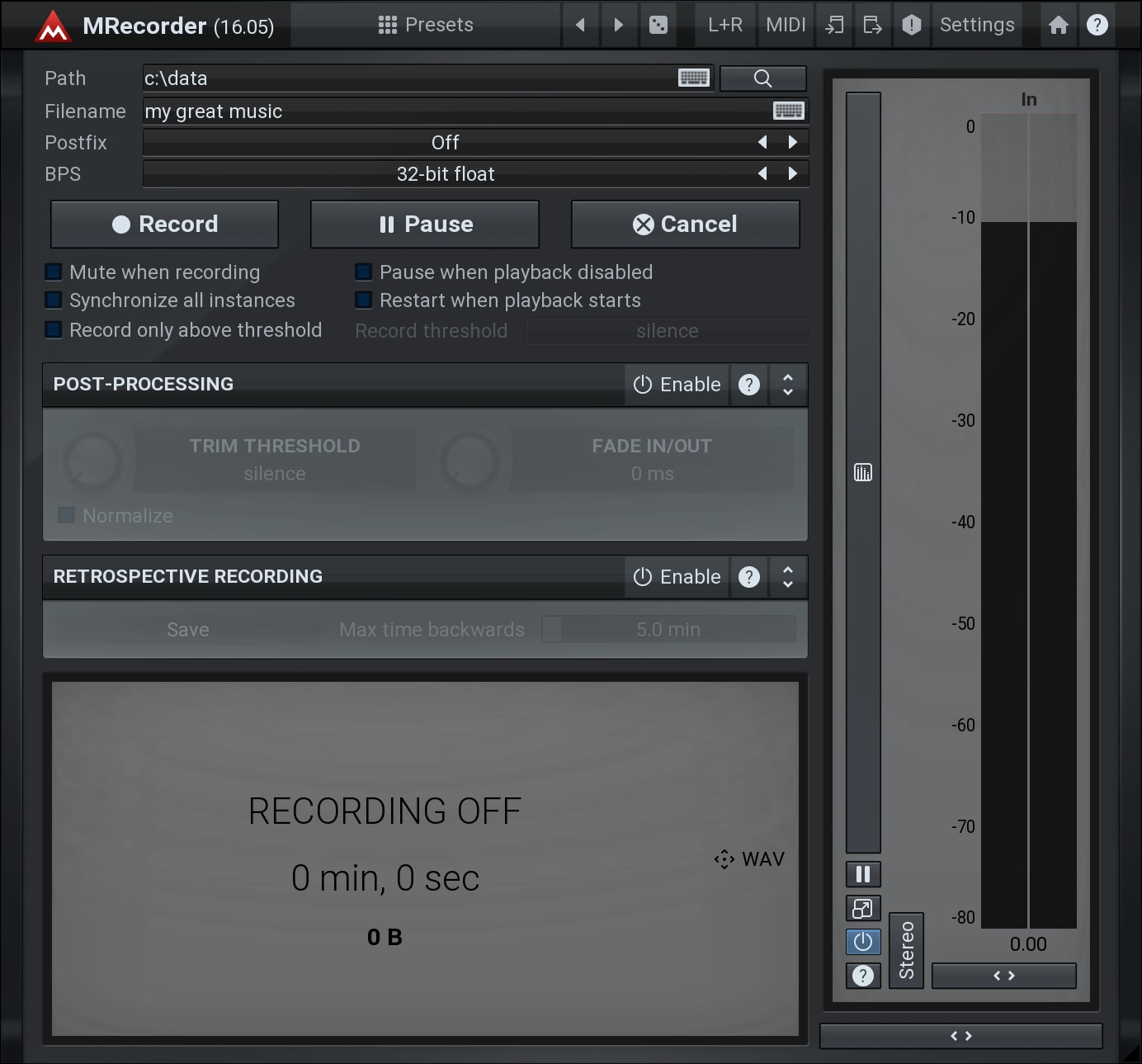This screenshot has width=1142, height=1064.
Task: Open keyboard for Path field
Action: 693,78
